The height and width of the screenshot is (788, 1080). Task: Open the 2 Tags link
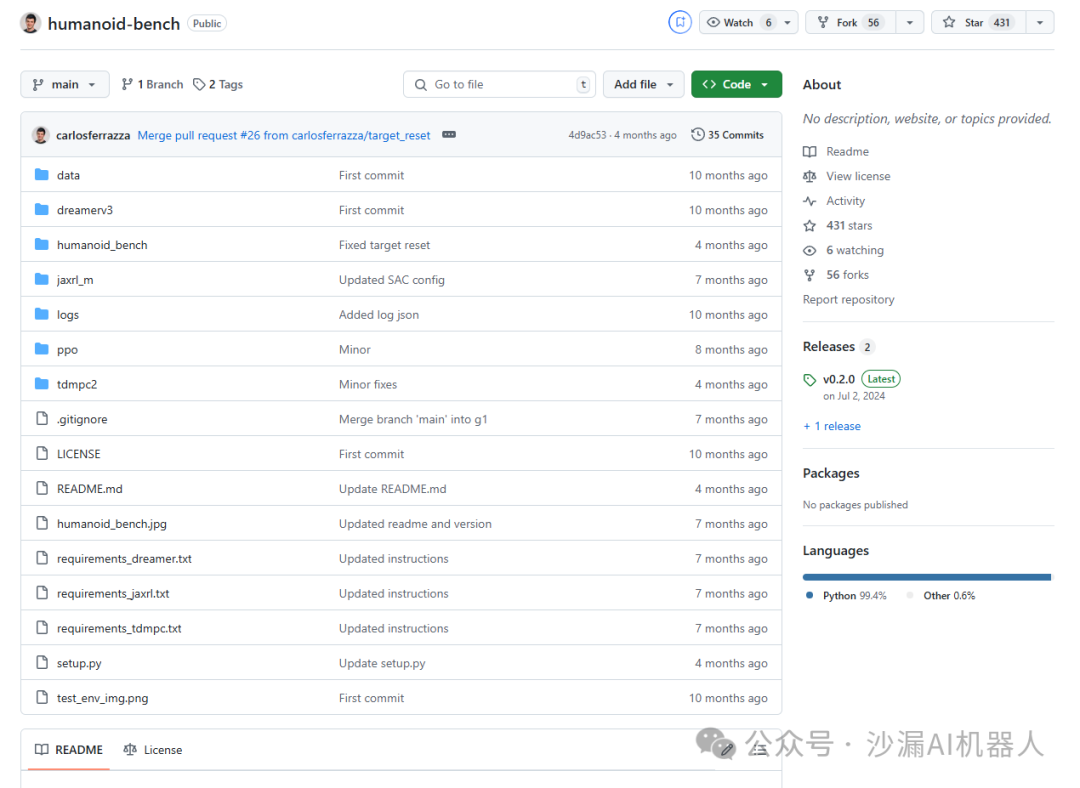pyautogui.click(x=218, y=84)
